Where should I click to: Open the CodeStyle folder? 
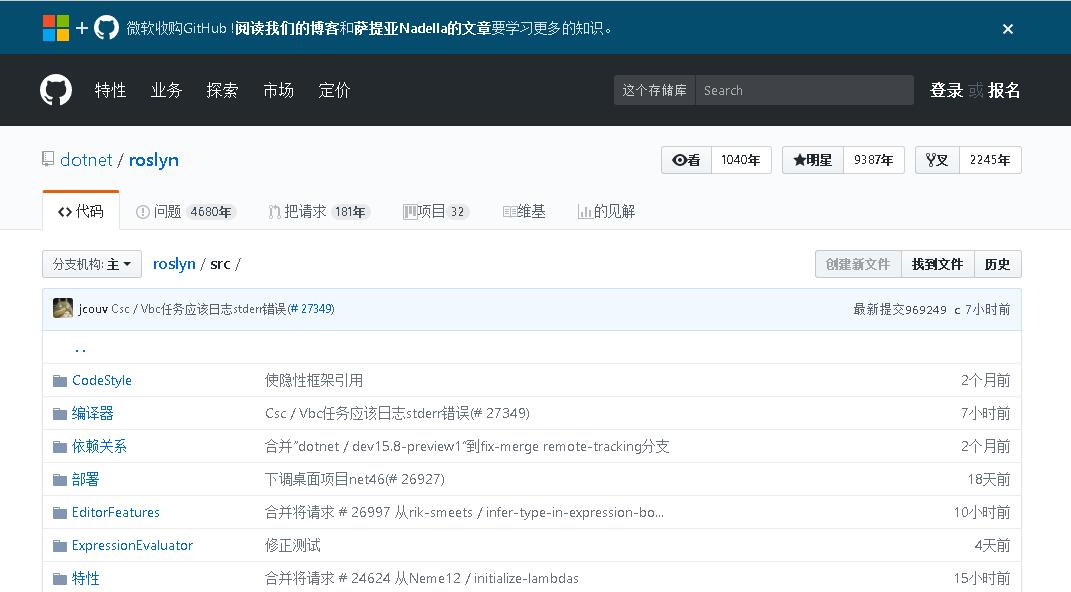click(102, 380)
